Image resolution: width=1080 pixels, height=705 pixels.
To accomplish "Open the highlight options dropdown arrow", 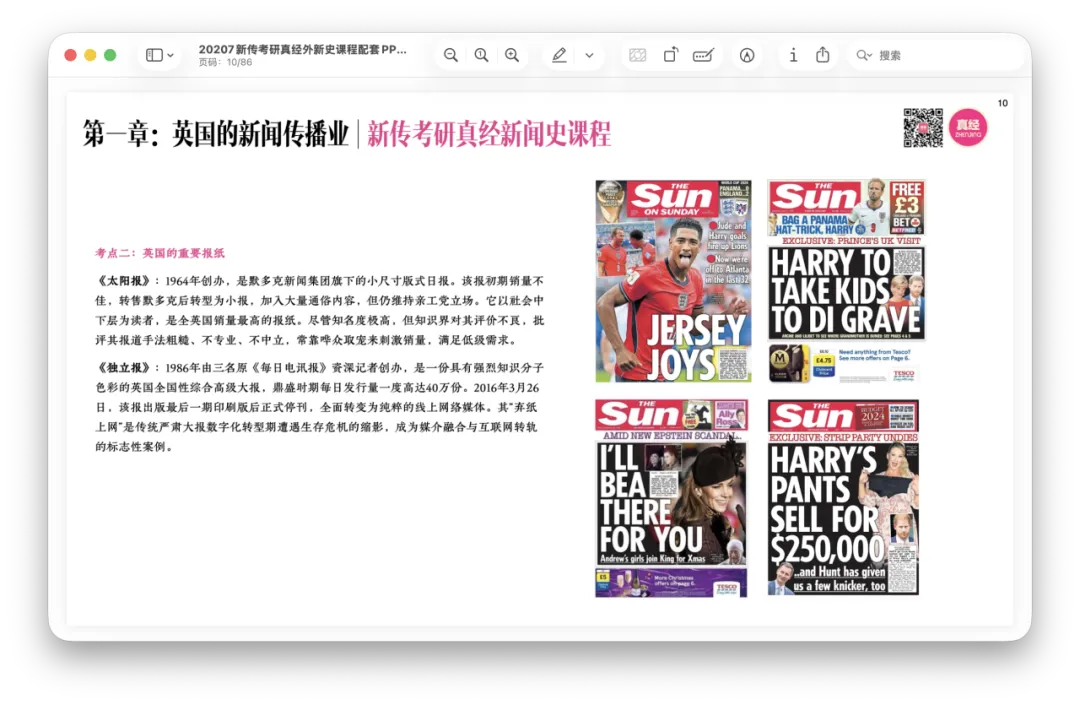I will click(x=590, y=55).
